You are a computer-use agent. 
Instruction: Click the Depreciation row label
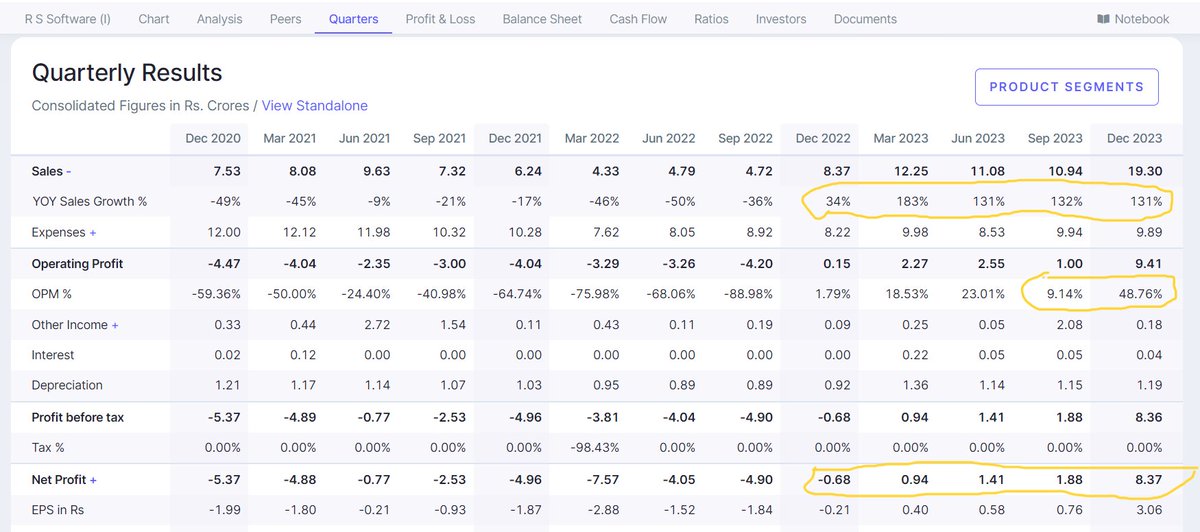[x=67, y=385]
